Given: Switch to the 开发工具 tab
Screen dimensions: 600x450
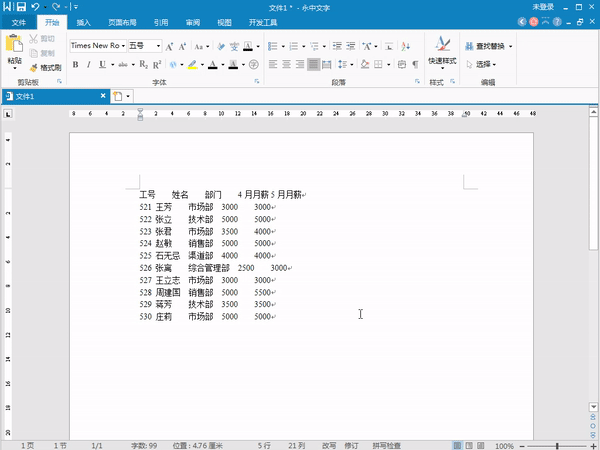Looking at the screenshot, I should [x=263, y=23].
